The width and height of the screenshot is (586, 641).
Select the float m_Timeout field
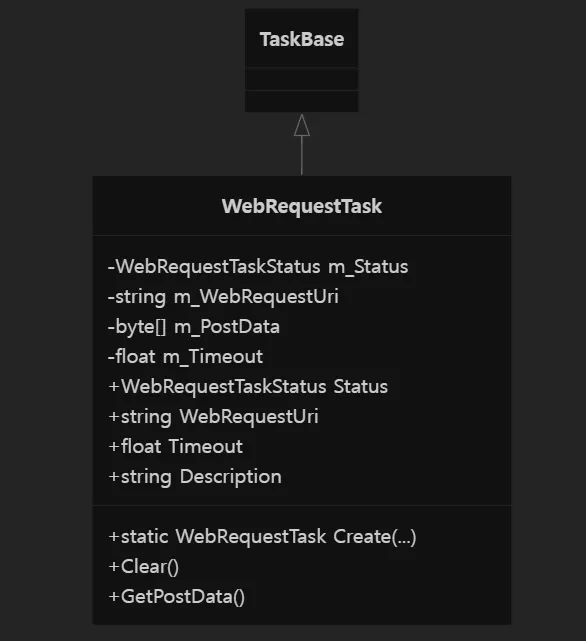[185, 356]
